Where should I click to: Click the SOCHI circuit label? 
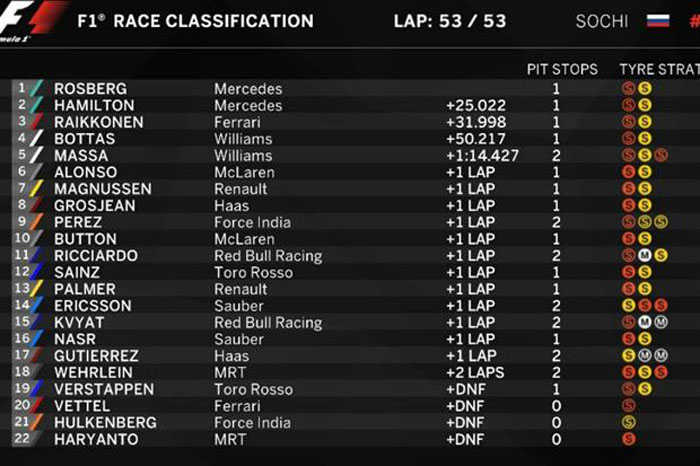click(602, 21)
